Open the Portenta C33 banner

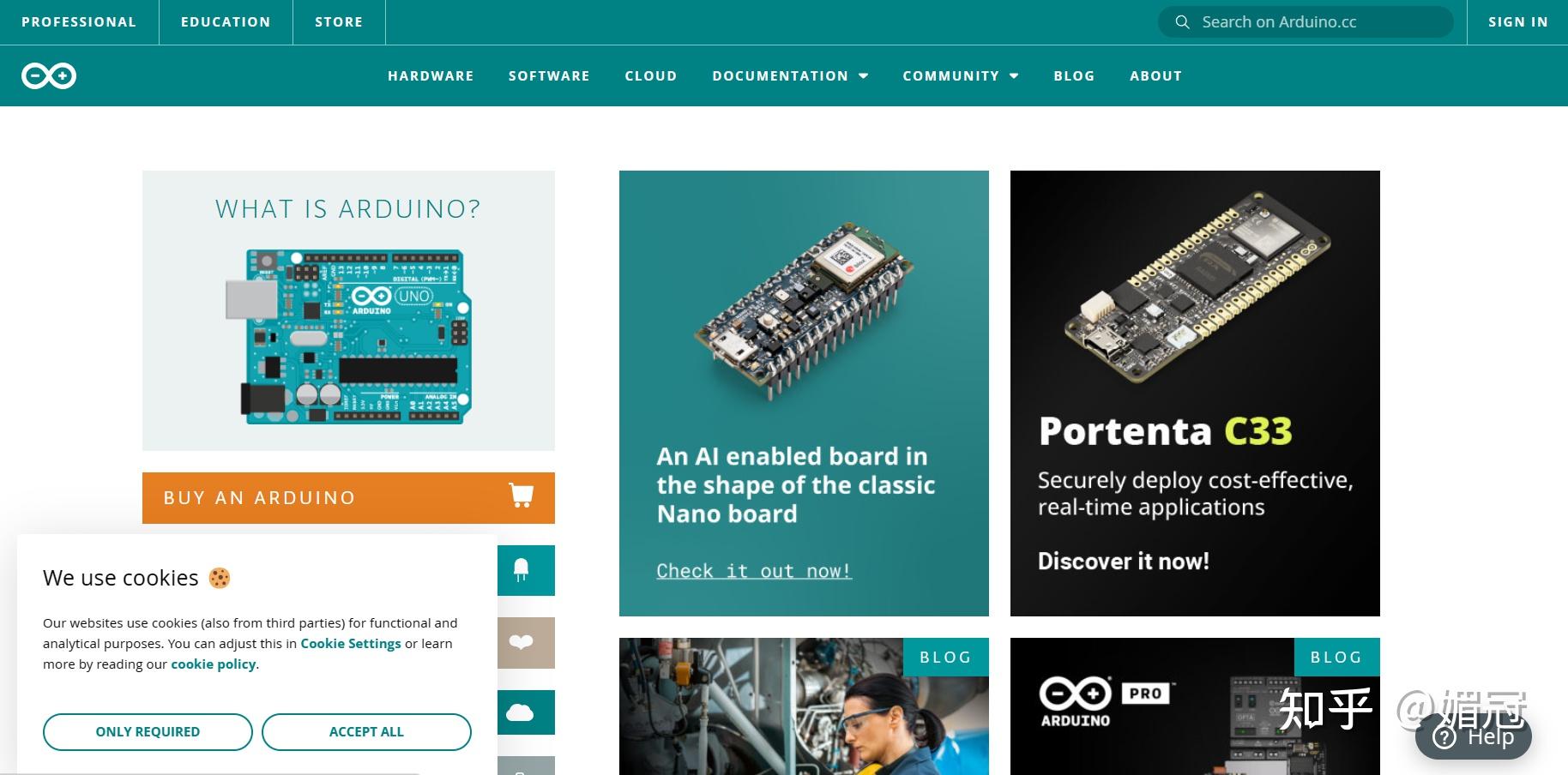(1195, 394)
